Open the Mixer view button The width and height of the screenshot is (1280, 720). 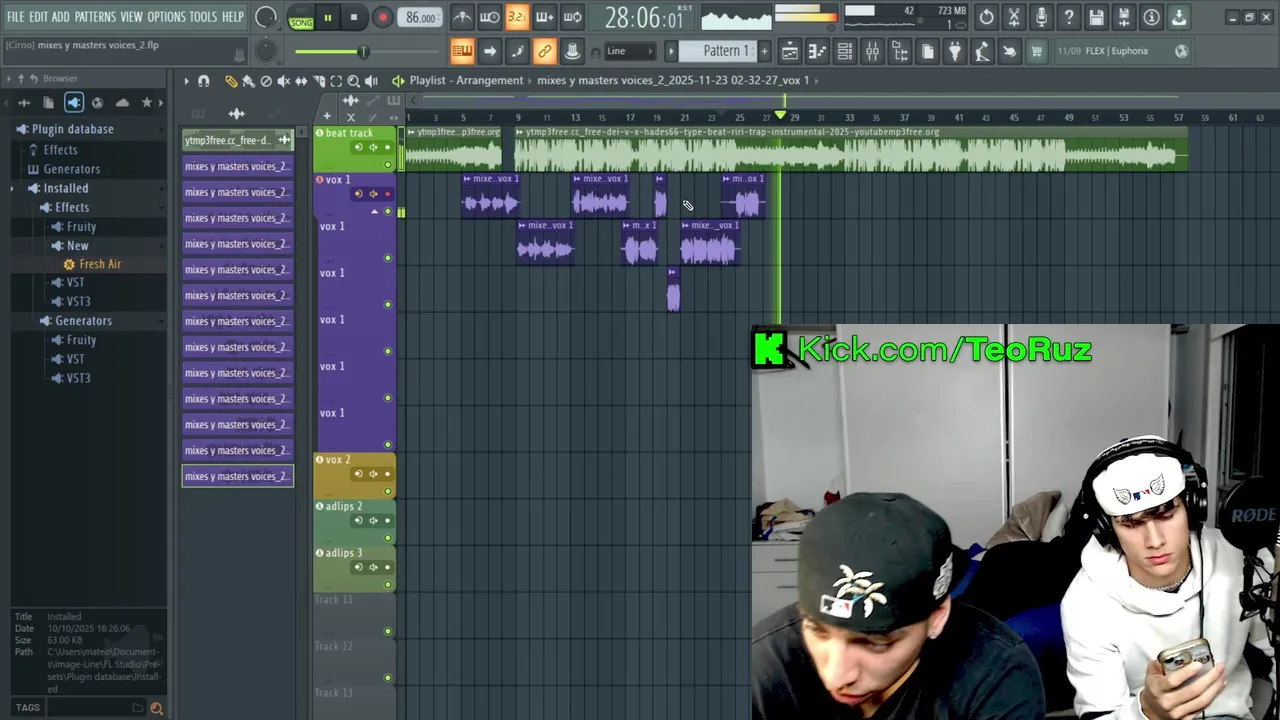coord(872,51)
